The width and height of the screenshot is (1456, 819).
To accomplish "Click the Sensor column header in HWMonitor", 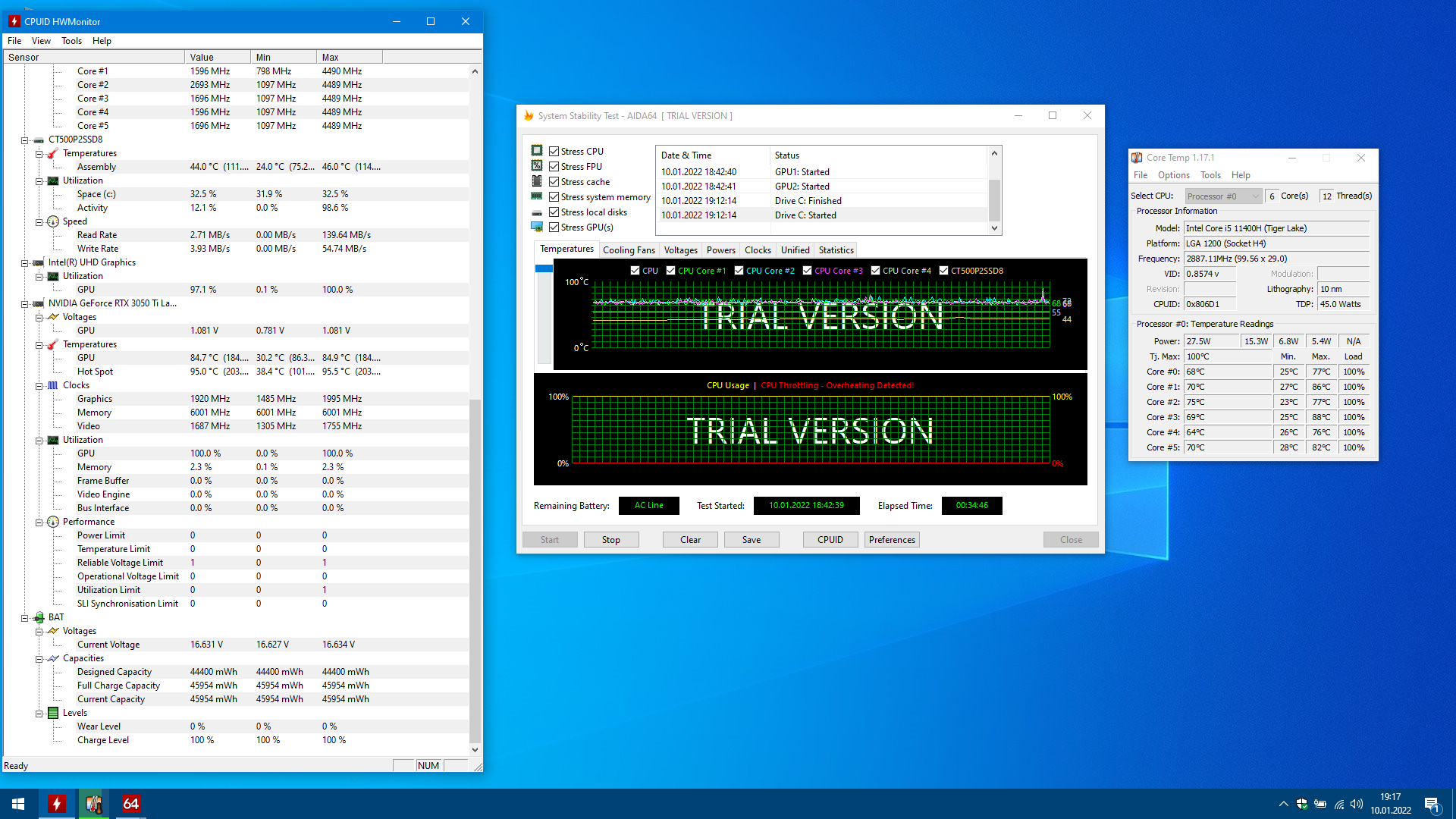I will pos(94,57).
